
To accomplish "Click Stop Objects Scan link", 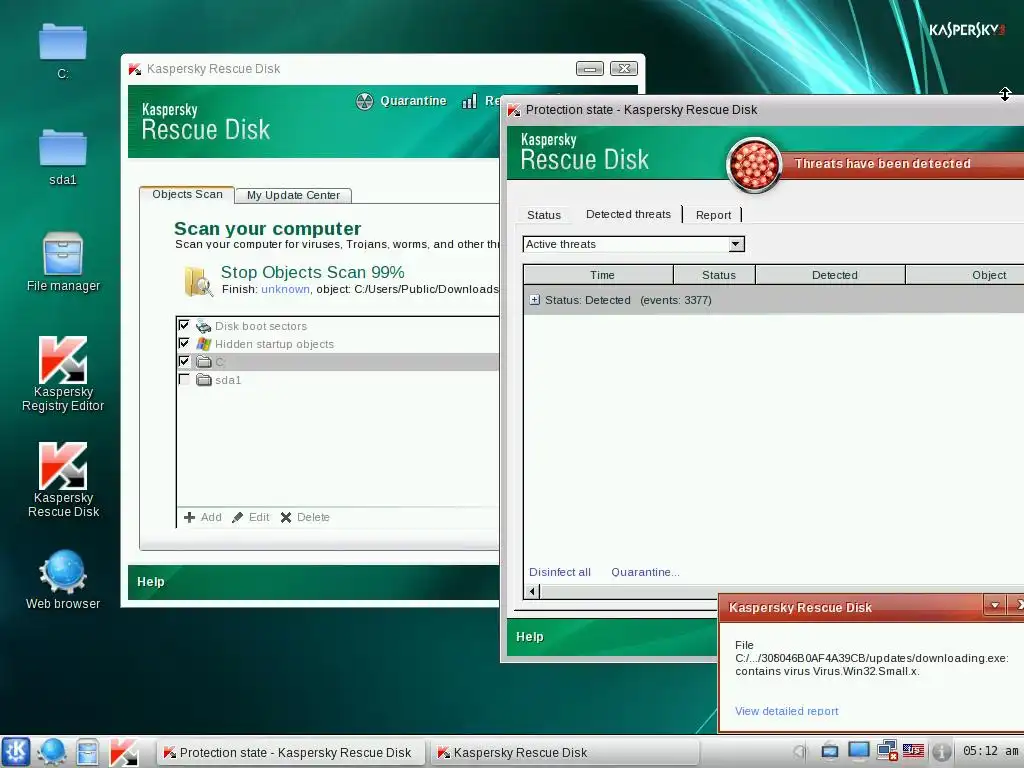I will point(312,272).
